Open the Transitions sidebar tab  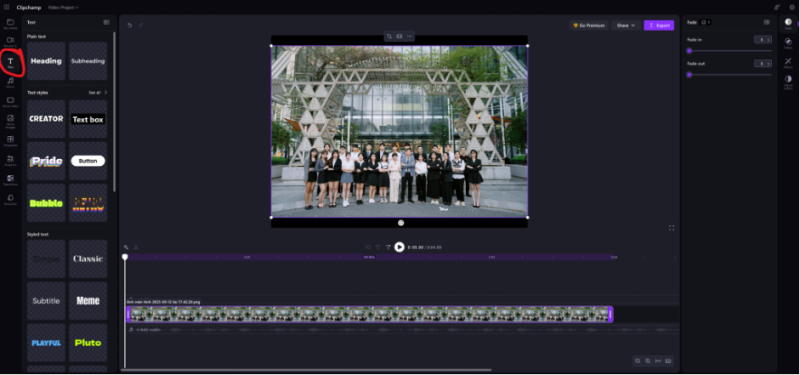(x=10, y=180)
